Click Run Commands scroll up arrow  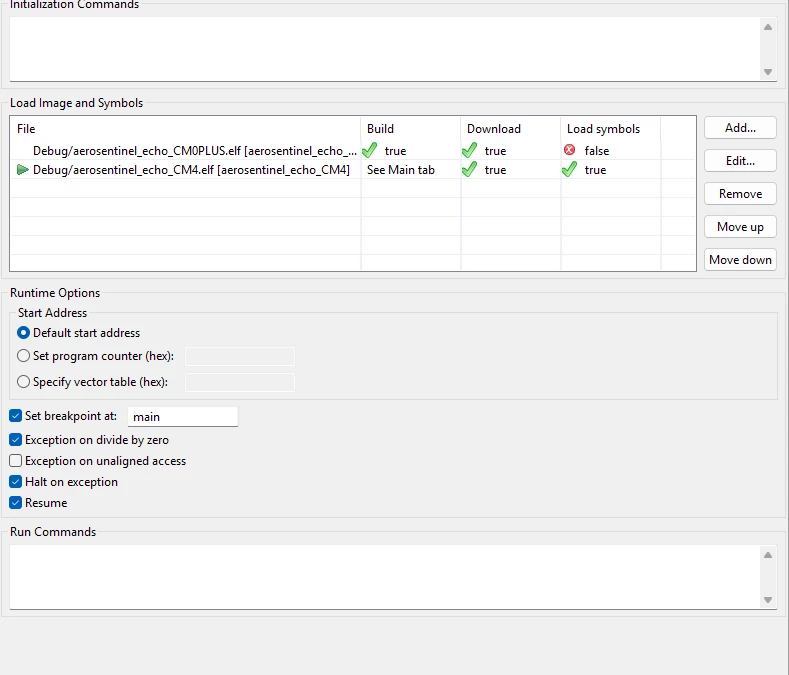768,555
